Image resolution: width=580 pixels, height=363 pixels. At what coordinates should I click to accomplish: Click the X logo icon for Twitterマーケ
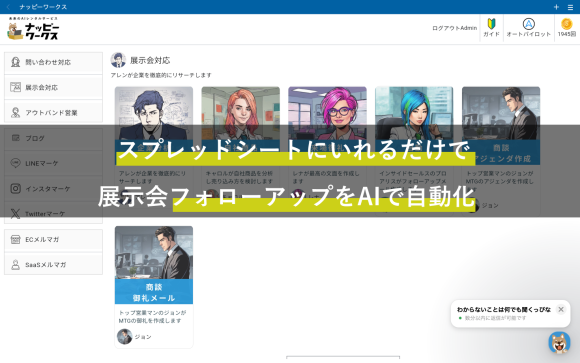pyautogui.click(x=16, y=214)
